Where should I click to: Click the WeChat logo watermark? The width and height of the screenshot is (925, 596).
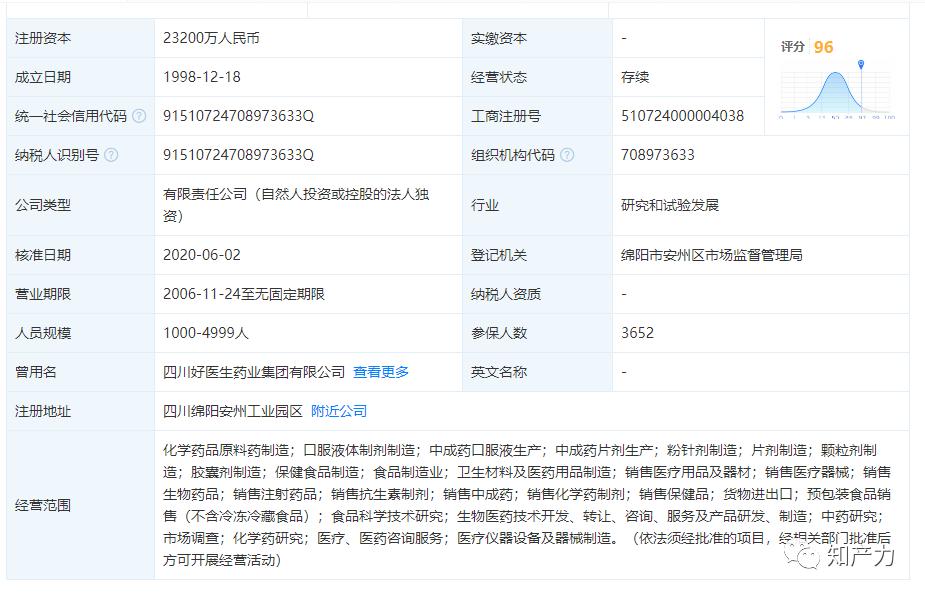(x=801, y=555)
